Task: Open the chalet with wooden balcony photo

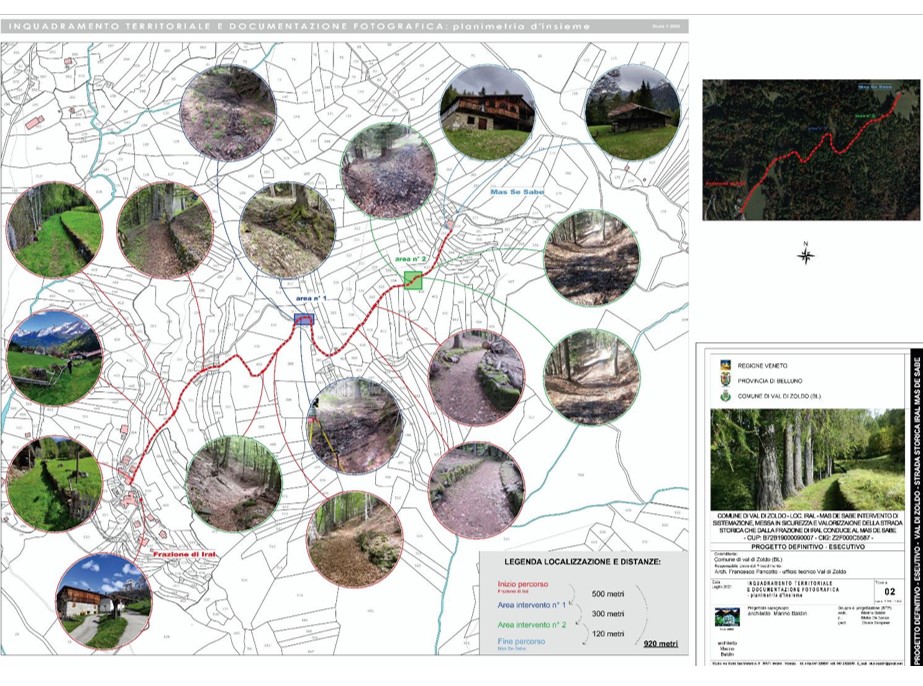Action: point(486,111)
